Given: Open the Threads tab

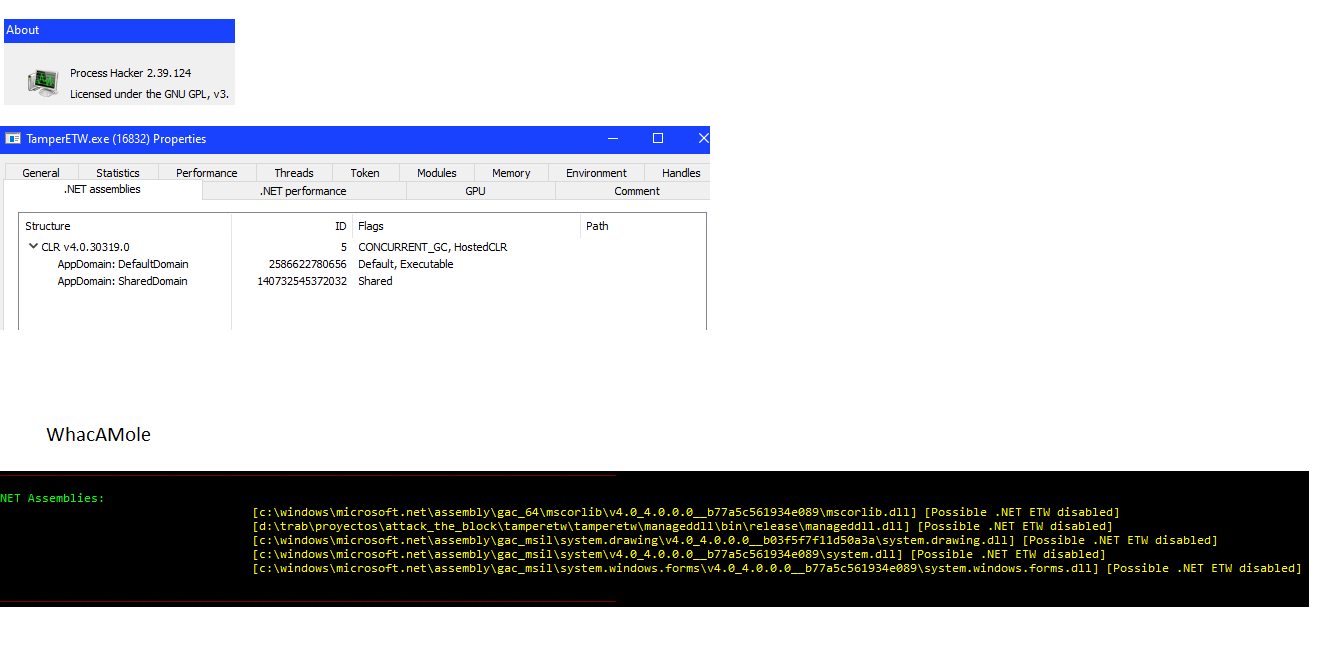Looking at the screenshot, I should [x=293, y=172].
